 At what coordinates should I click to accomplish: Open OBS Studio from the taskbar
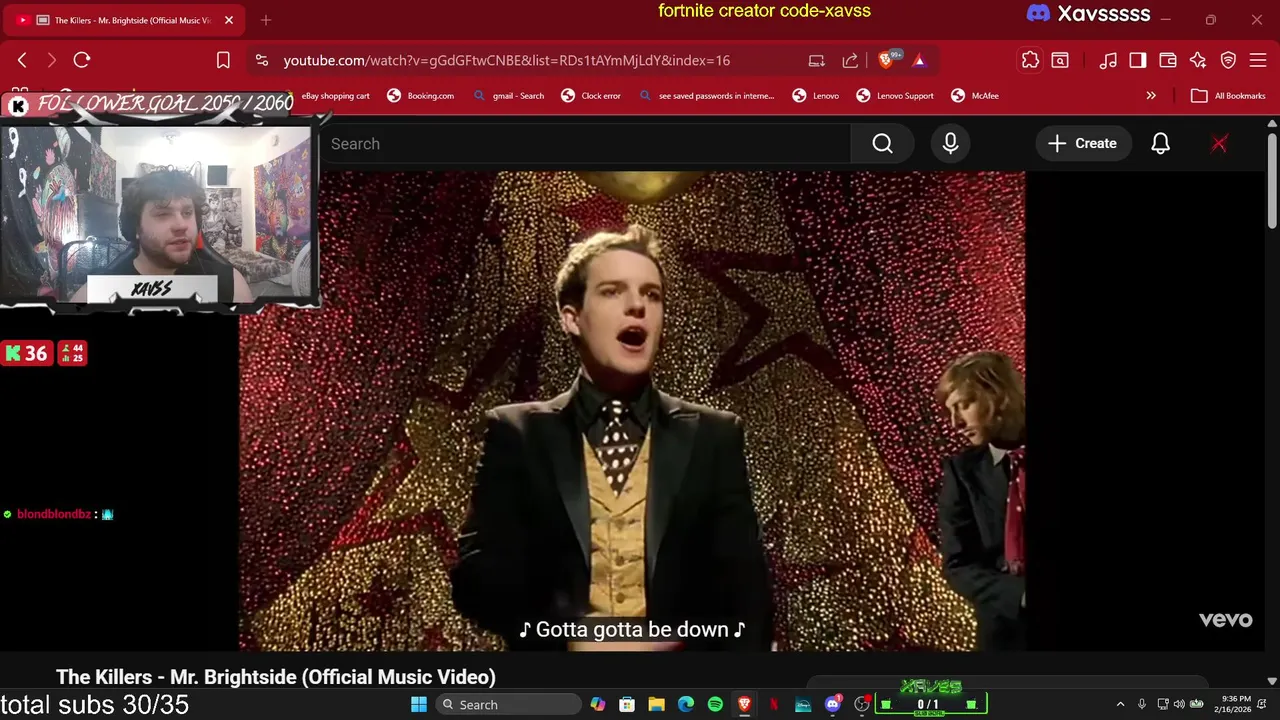861,704
